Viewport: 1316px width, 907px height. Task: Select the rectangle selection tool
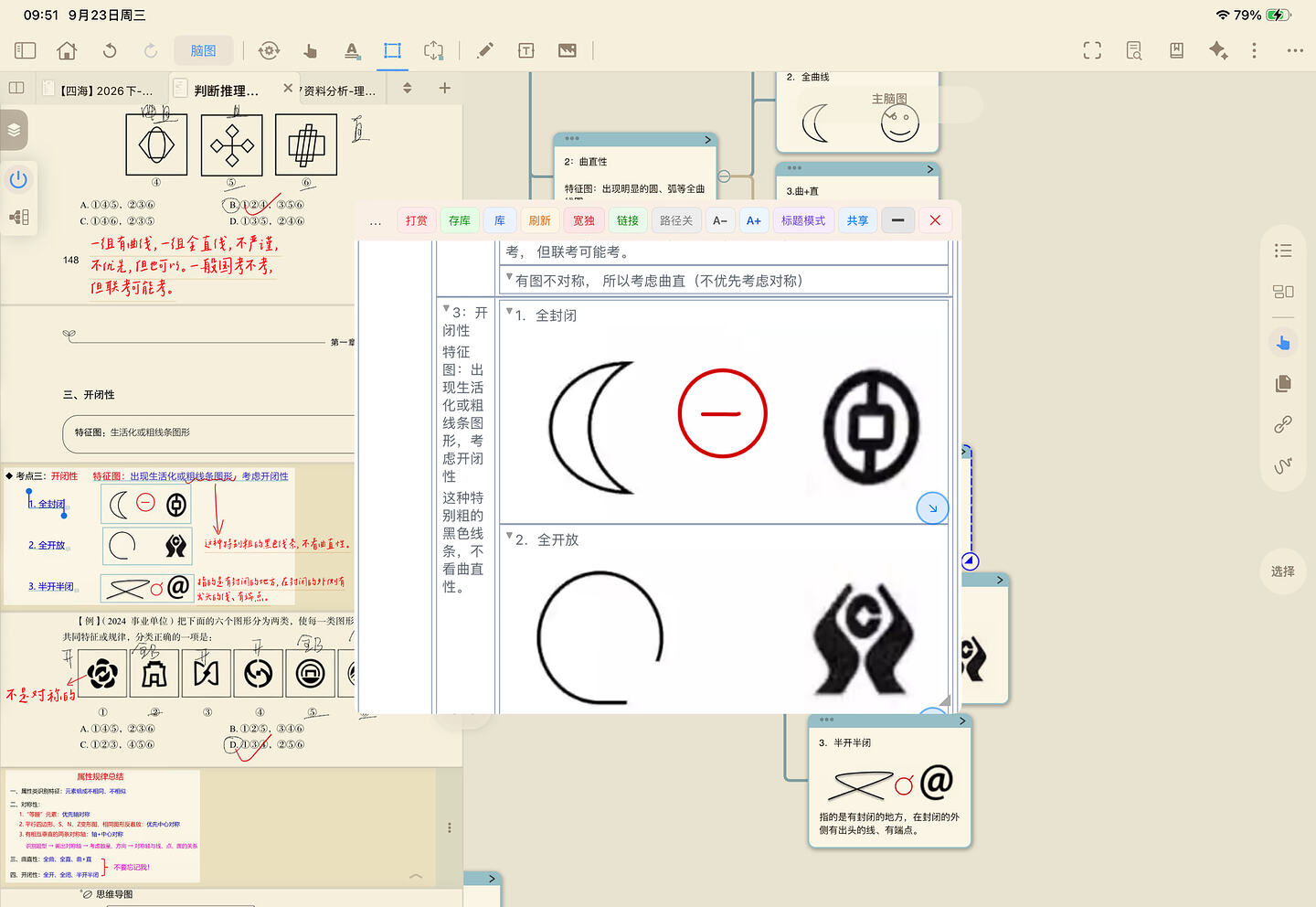click(393, 50)
